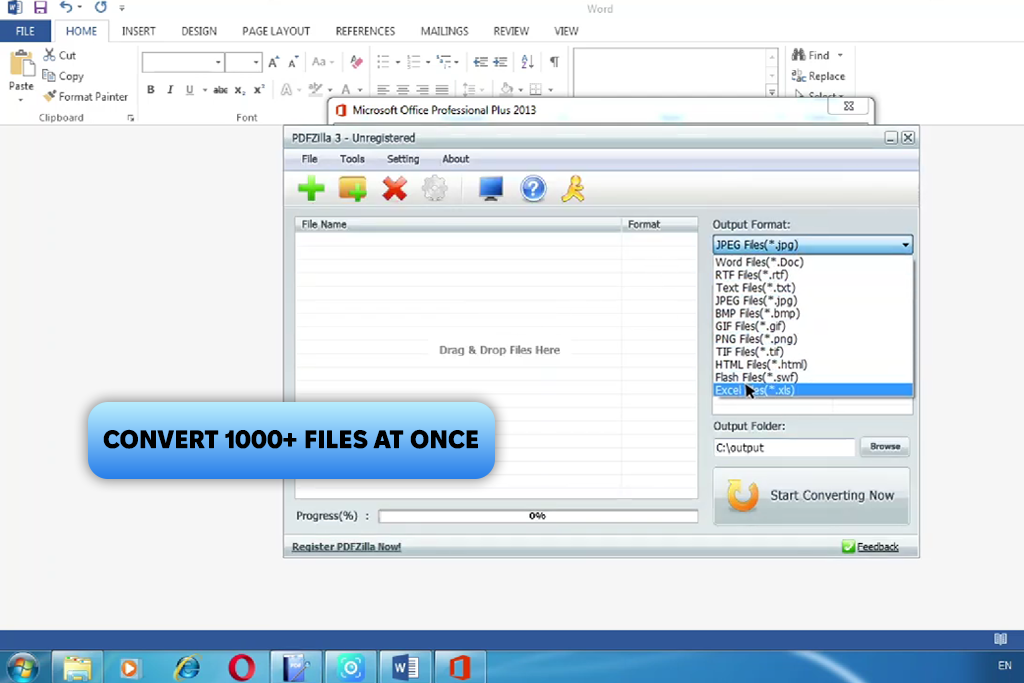Click the Internet Explorer taskbar icon
Screen dimensions: 1024x683
187,668
